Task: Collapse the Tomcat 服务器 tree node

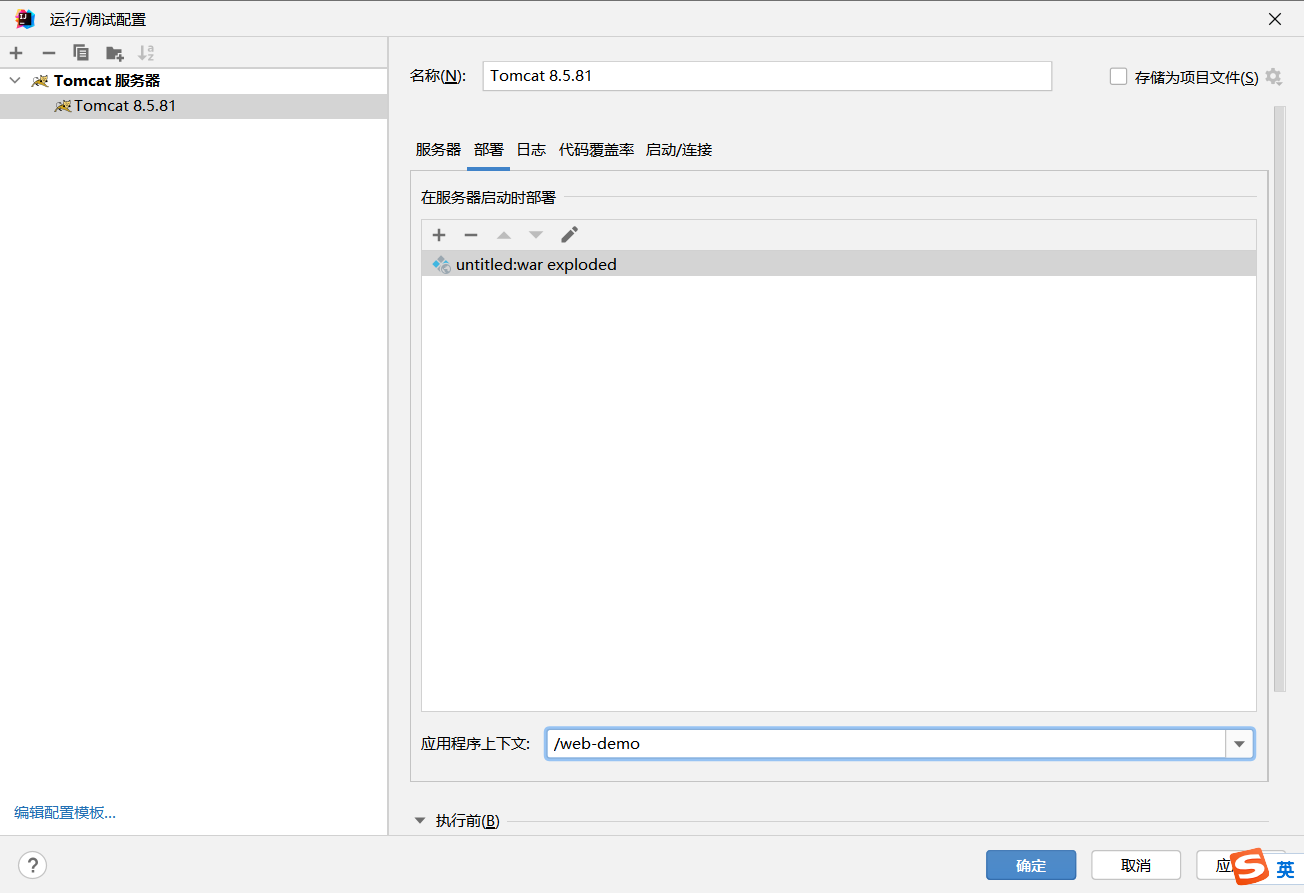Action: pos(15,80)
